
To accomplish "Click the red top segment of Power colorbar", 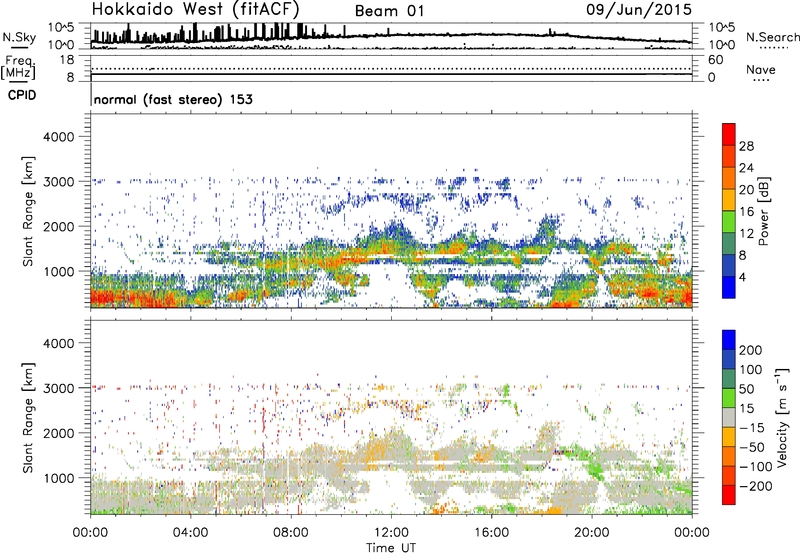I will point(729,134).
